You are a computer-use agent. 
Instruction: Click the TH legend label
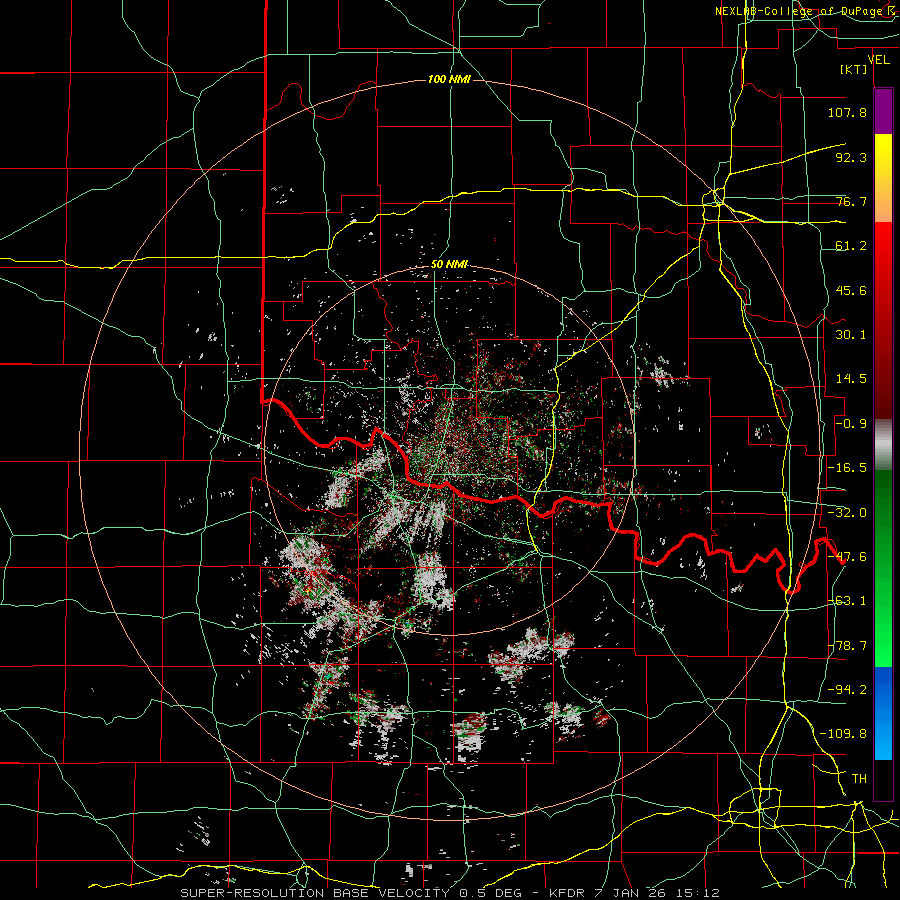point(859,779)
